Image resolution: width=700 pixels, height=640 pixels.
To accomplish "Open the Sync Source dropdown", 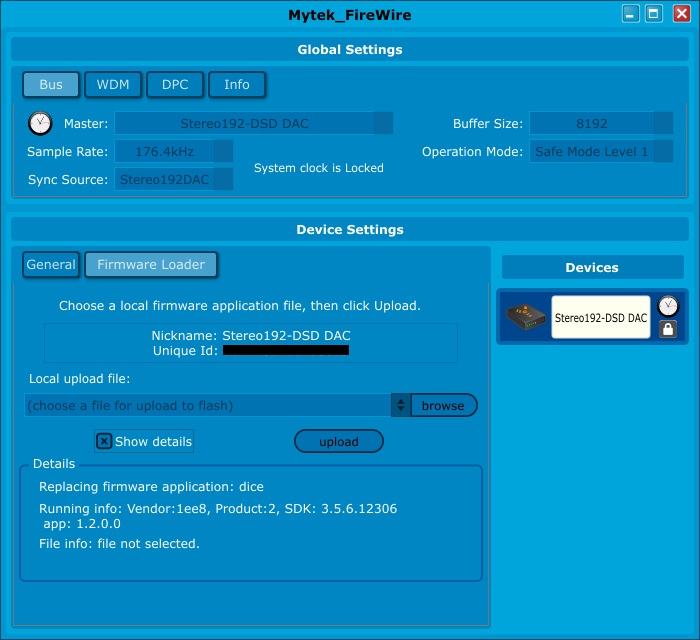I will coord(223,180).
